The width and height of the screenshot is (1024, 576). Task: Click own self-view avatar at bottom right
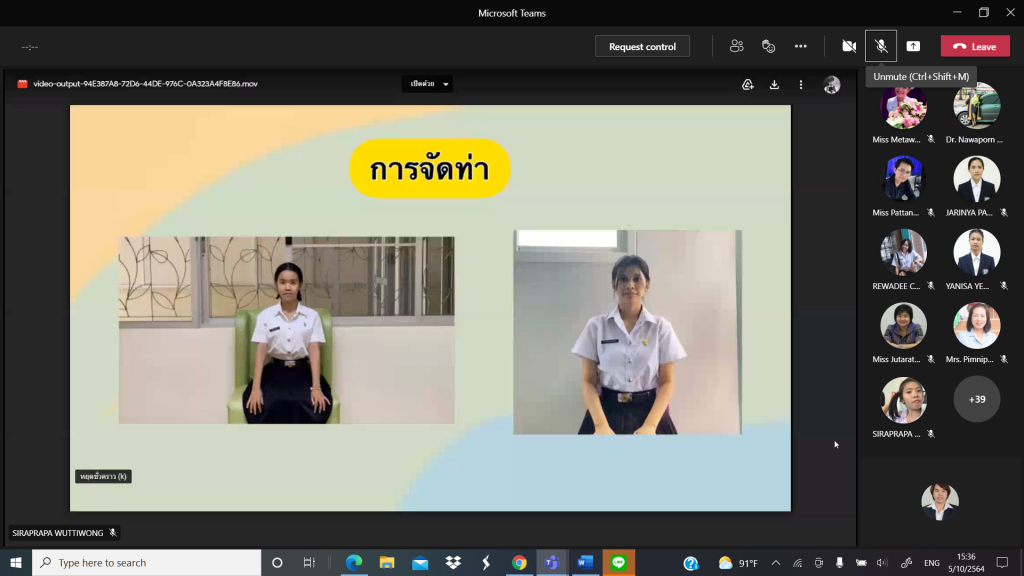point(940,501)
